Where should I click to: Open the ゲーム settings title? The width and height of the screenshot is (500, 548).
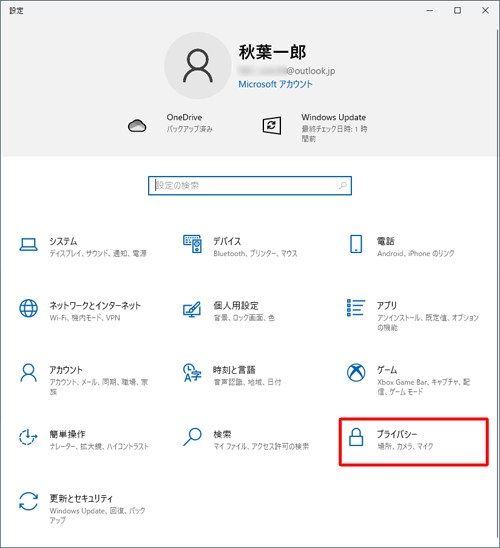(x=387, y=370)
